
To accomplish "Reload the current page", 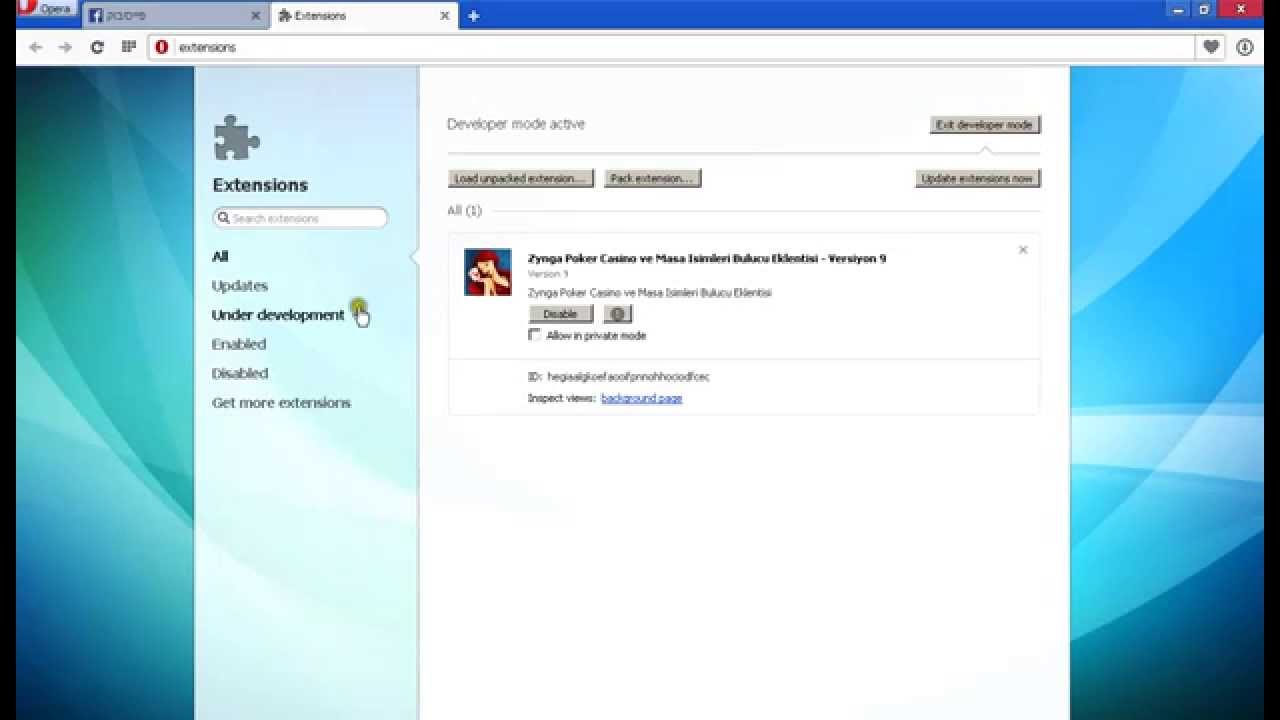I will [x=97, y=47].
